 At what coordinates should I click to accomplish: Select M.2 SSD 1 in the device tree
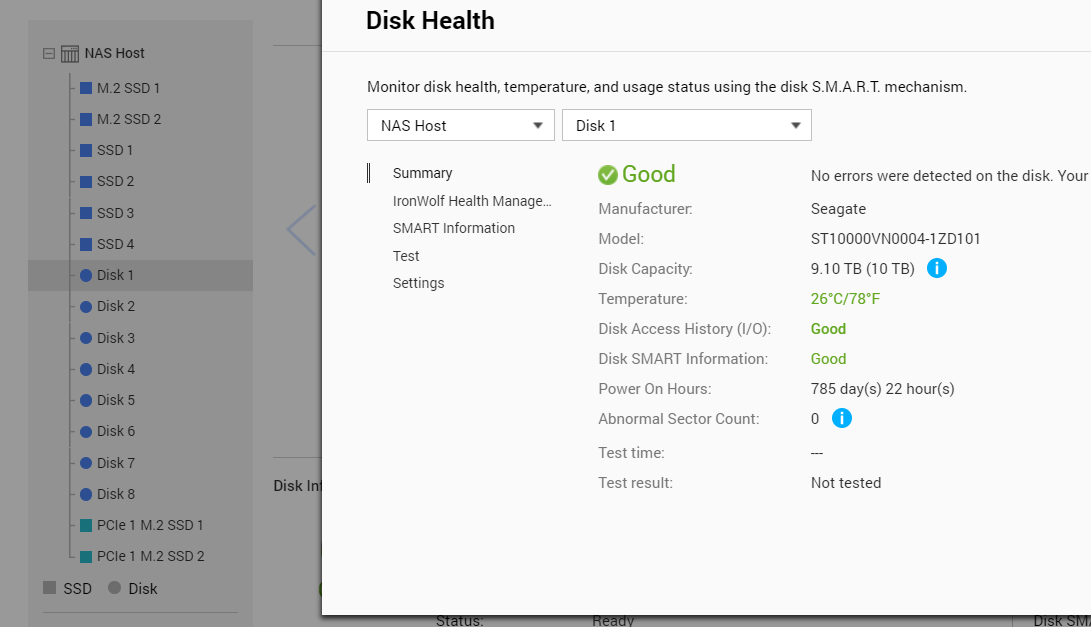tap(128, 88)
